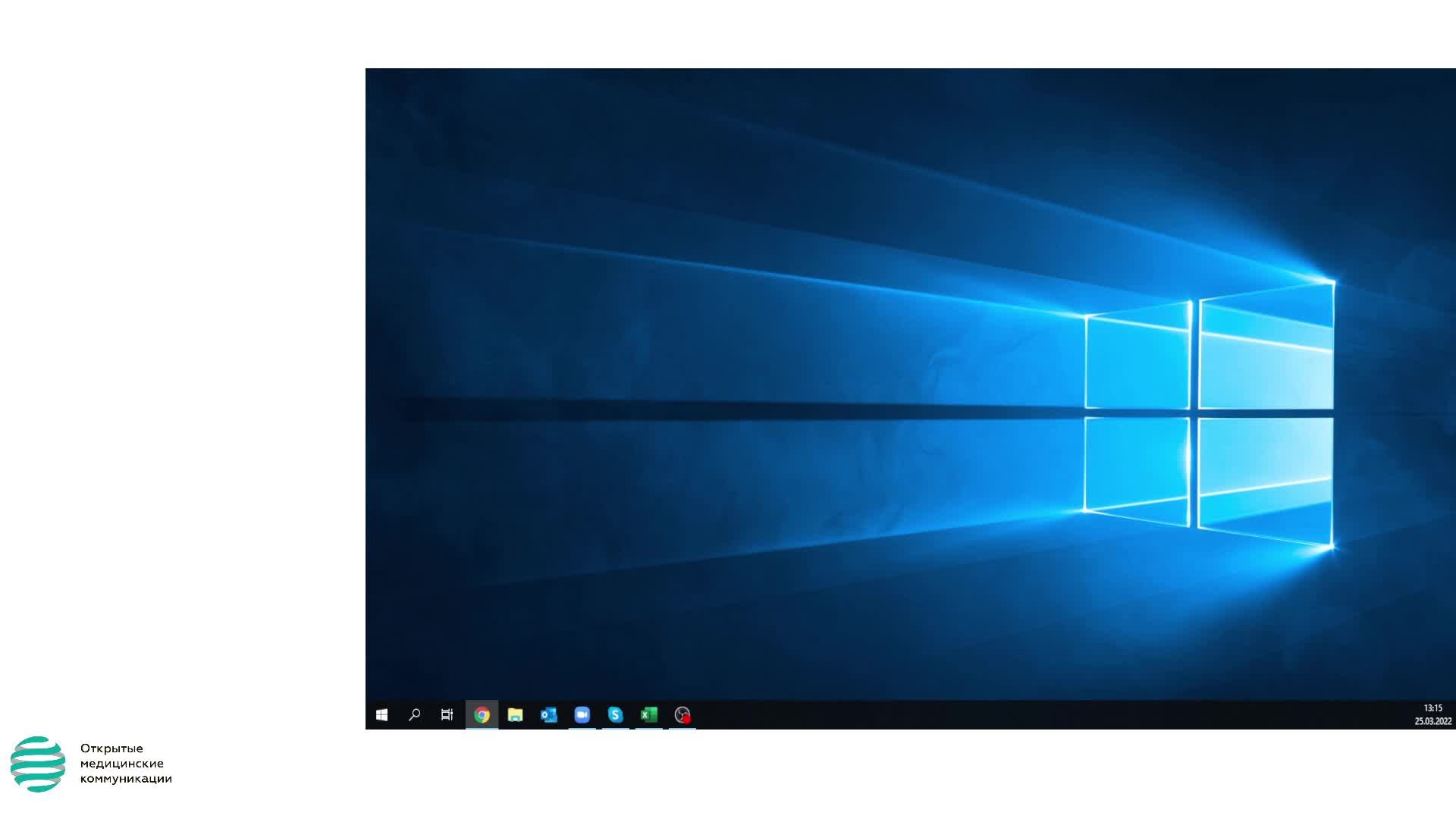
Task: Click the screen recorder taskbar icon
Action: tap(682, 715)
